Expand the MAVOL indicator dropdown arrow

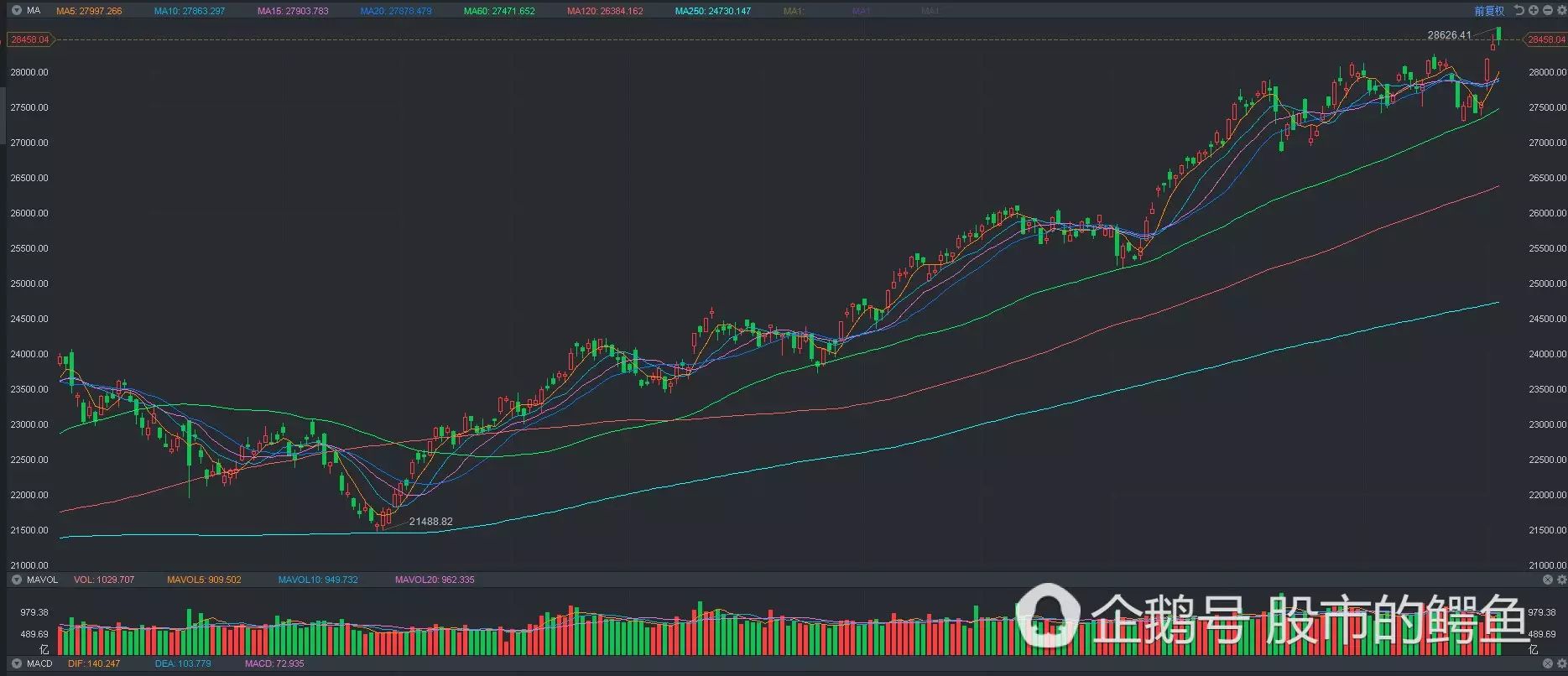(x=16, y=580)
